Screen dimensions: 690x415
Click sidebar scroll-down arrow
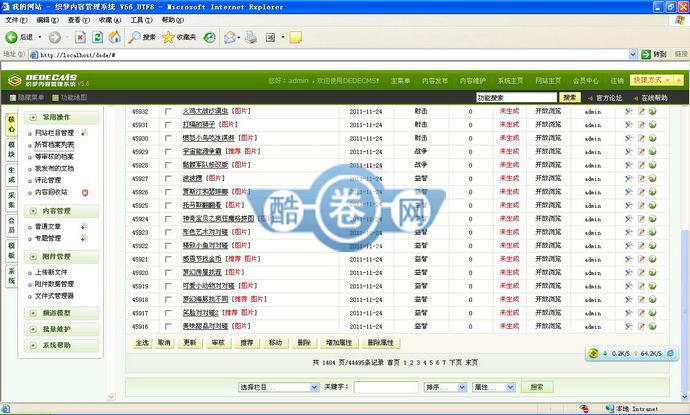click(111, 397)
